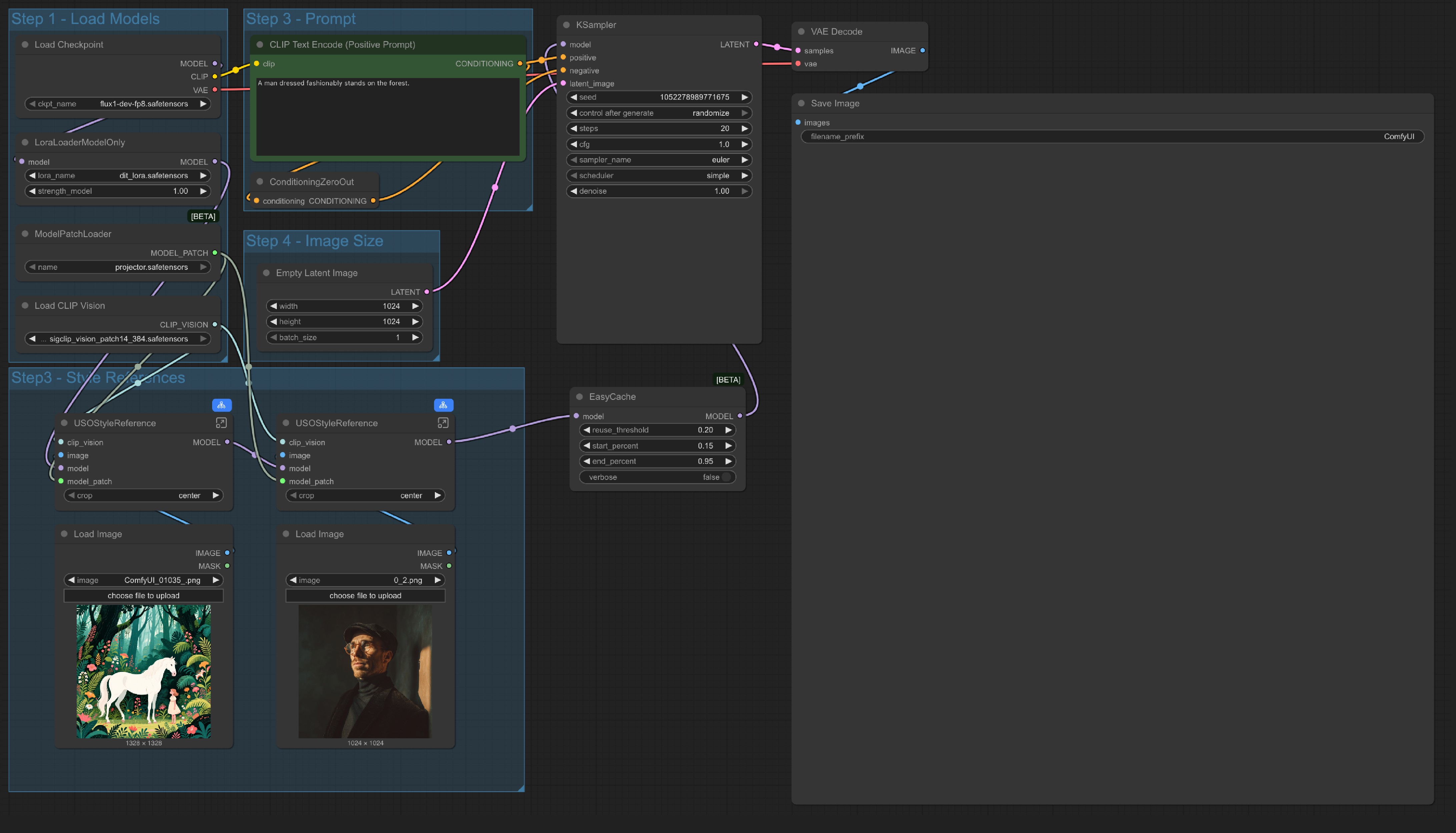
Task: Click choose file to upload under ComfyUI_01035_.png
Action: (144, 596)
